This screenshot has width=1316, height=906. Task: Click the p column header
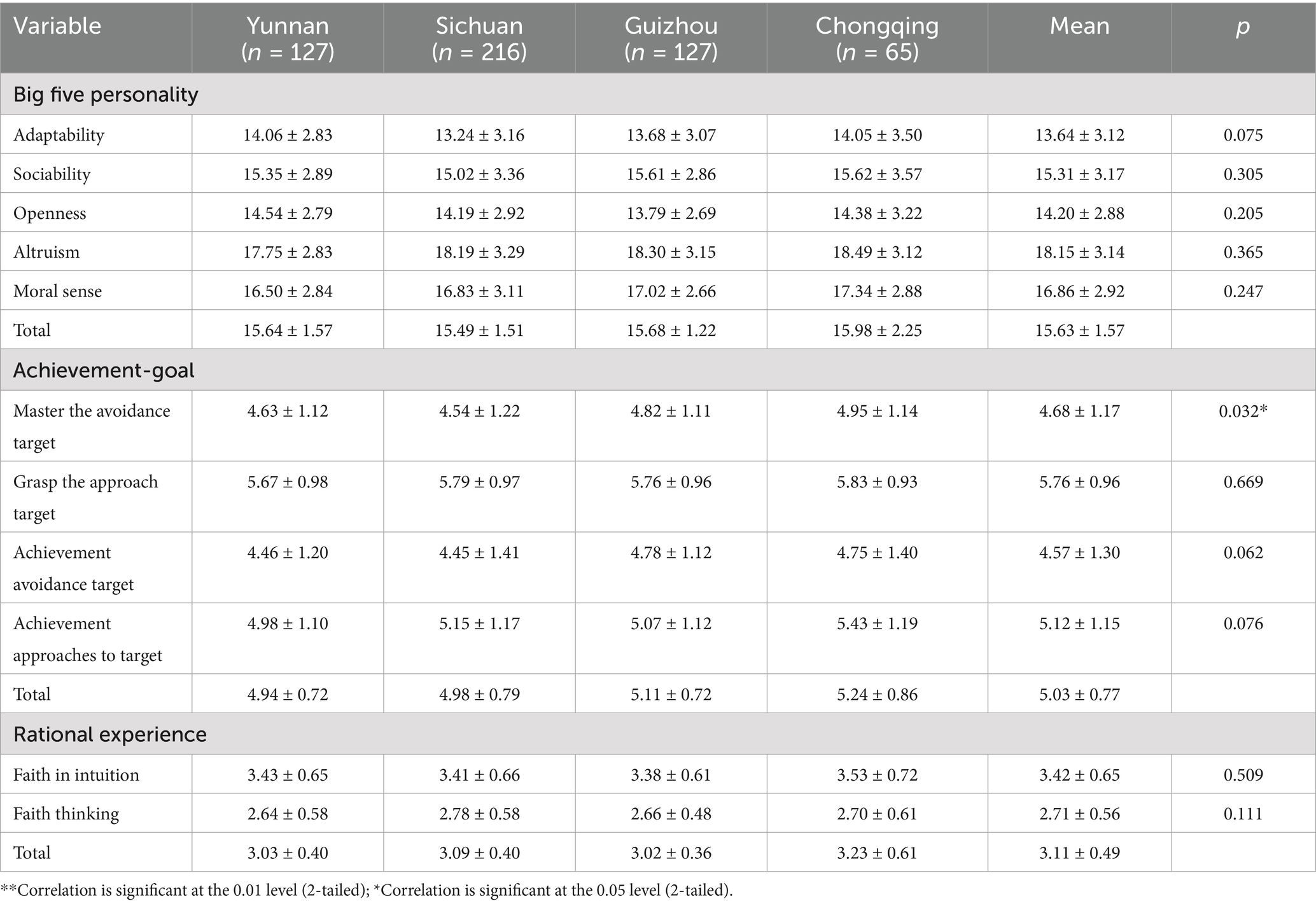coord(1243,26)
